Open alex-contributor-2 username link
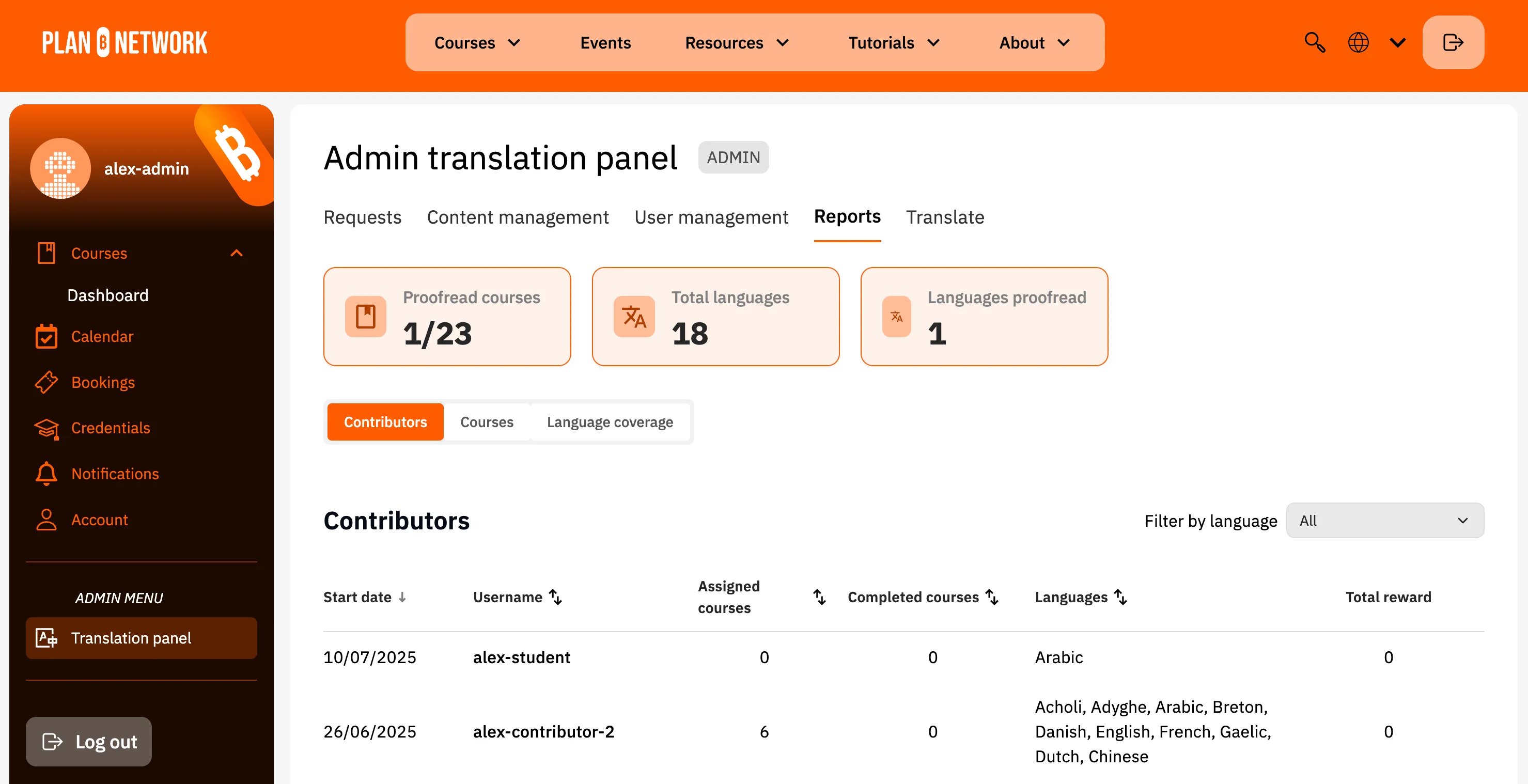This screenshot has height=784, width=1528. coord(543,731)
